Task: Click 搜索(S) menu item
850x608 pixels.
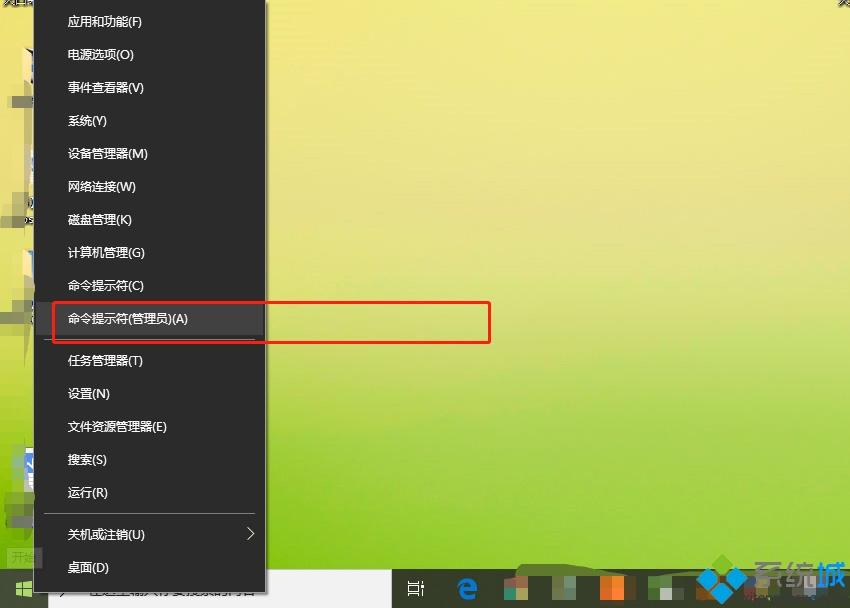Action: pyautogui.click(x=87, y=460)
